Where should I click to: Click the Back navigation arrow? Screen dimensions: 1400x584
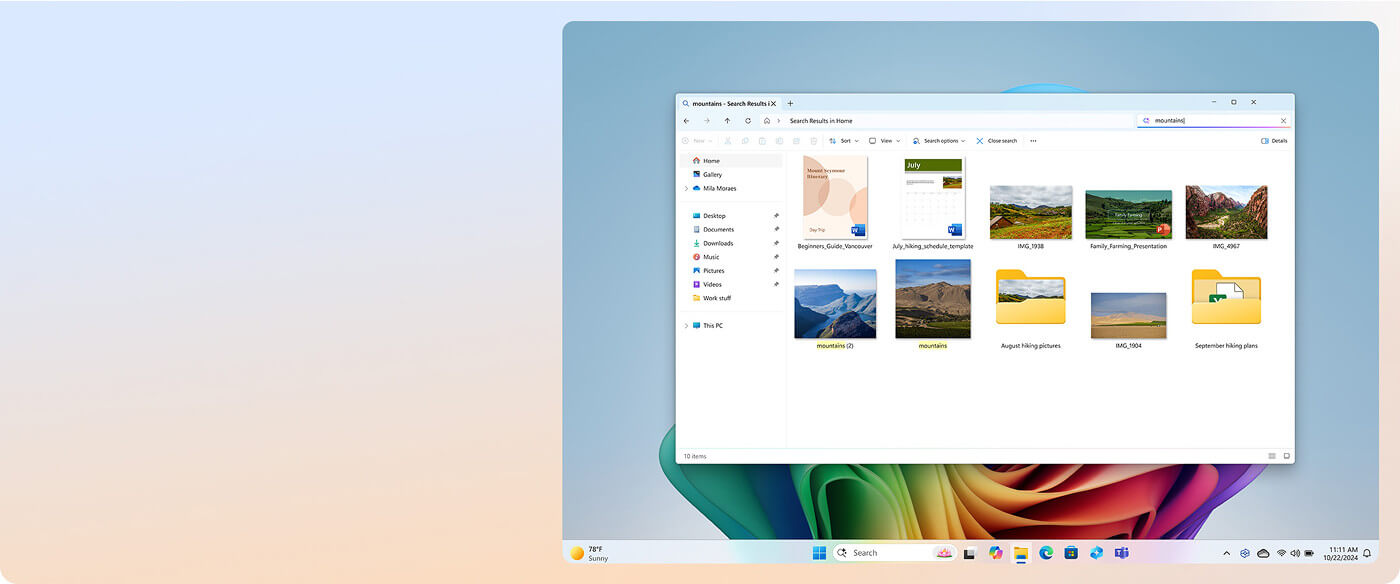coord(686,121)
